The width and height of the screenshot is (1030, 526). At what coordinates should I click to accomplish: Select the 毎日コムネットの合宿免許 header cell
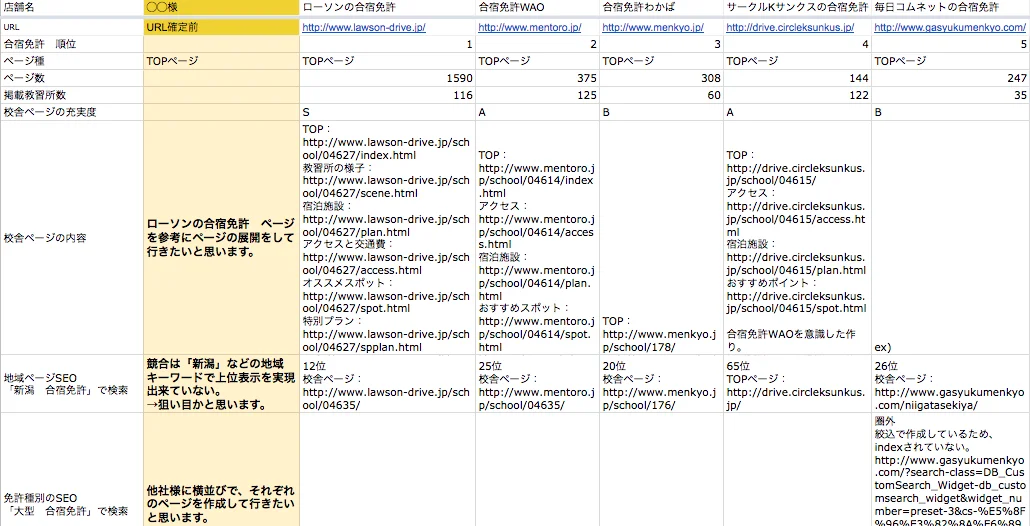951,8
